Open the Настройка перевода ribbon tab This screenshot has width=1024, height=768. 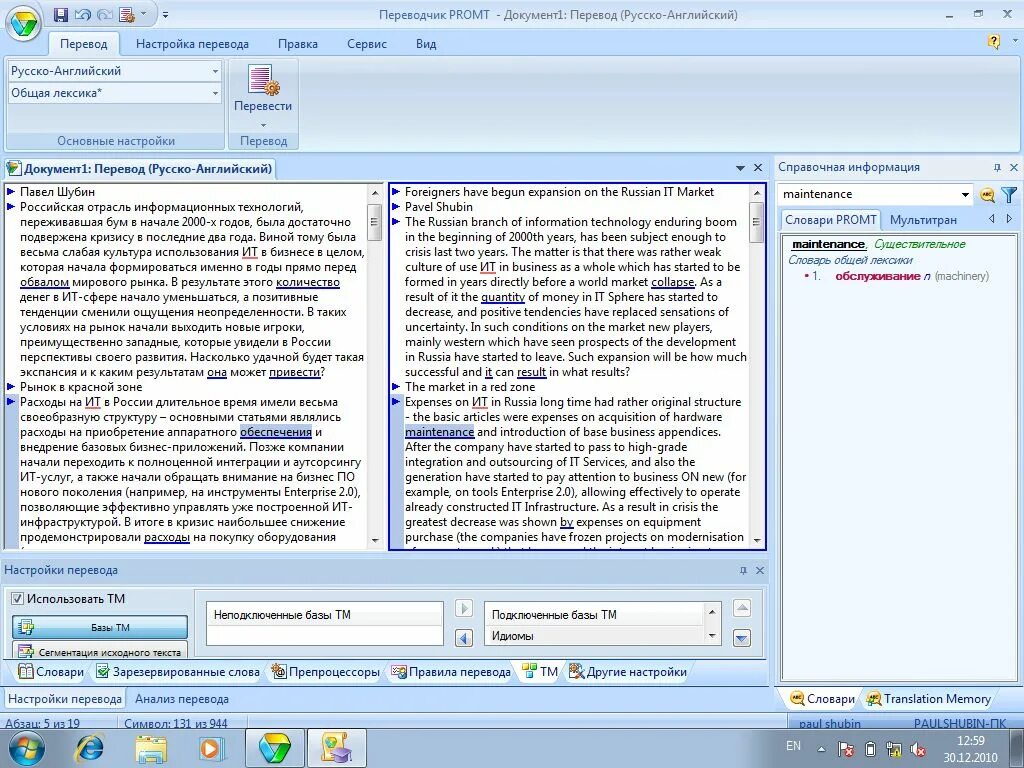(192, 44)
